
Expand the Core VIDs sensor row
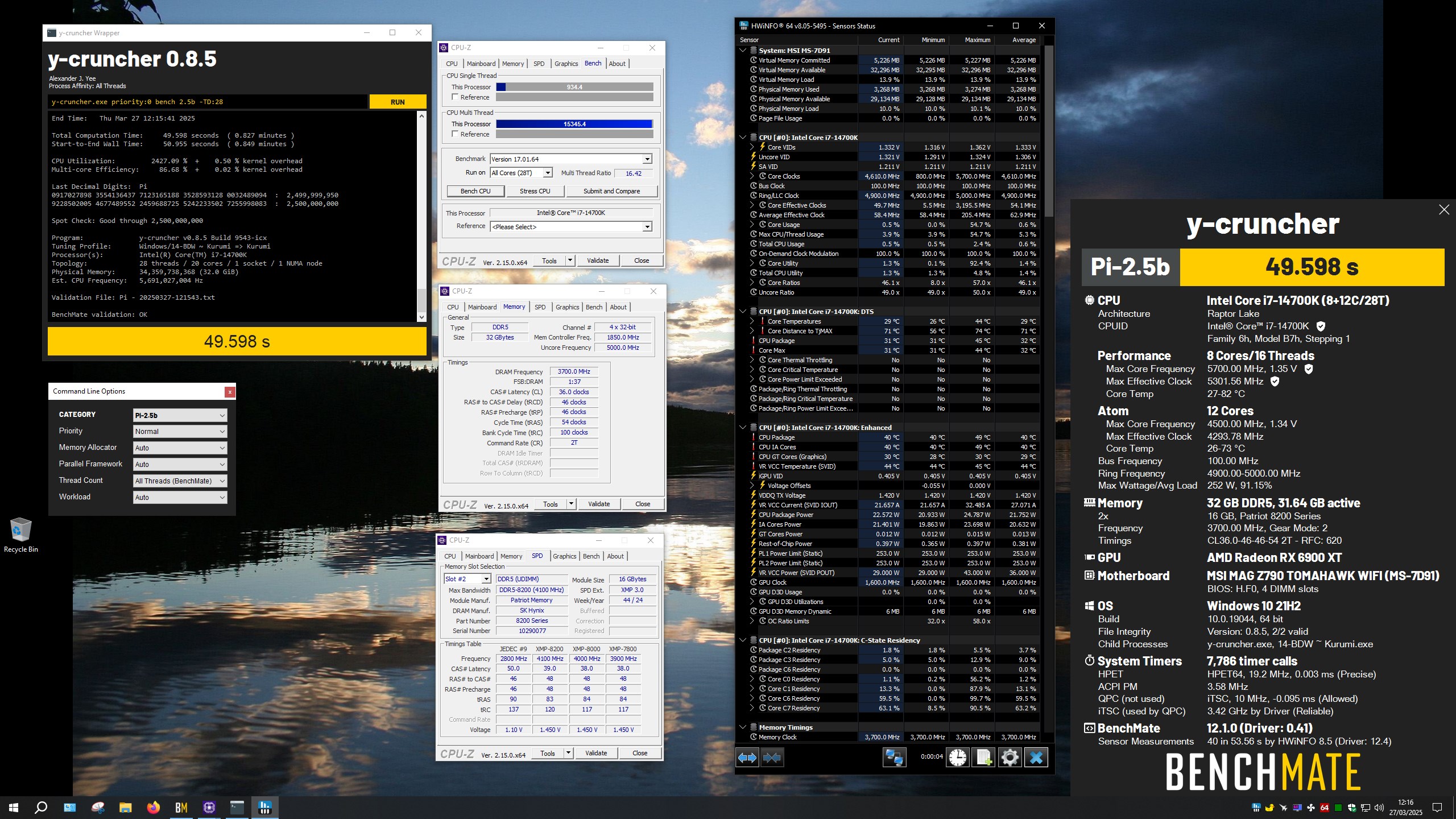(x=752, y=147)
